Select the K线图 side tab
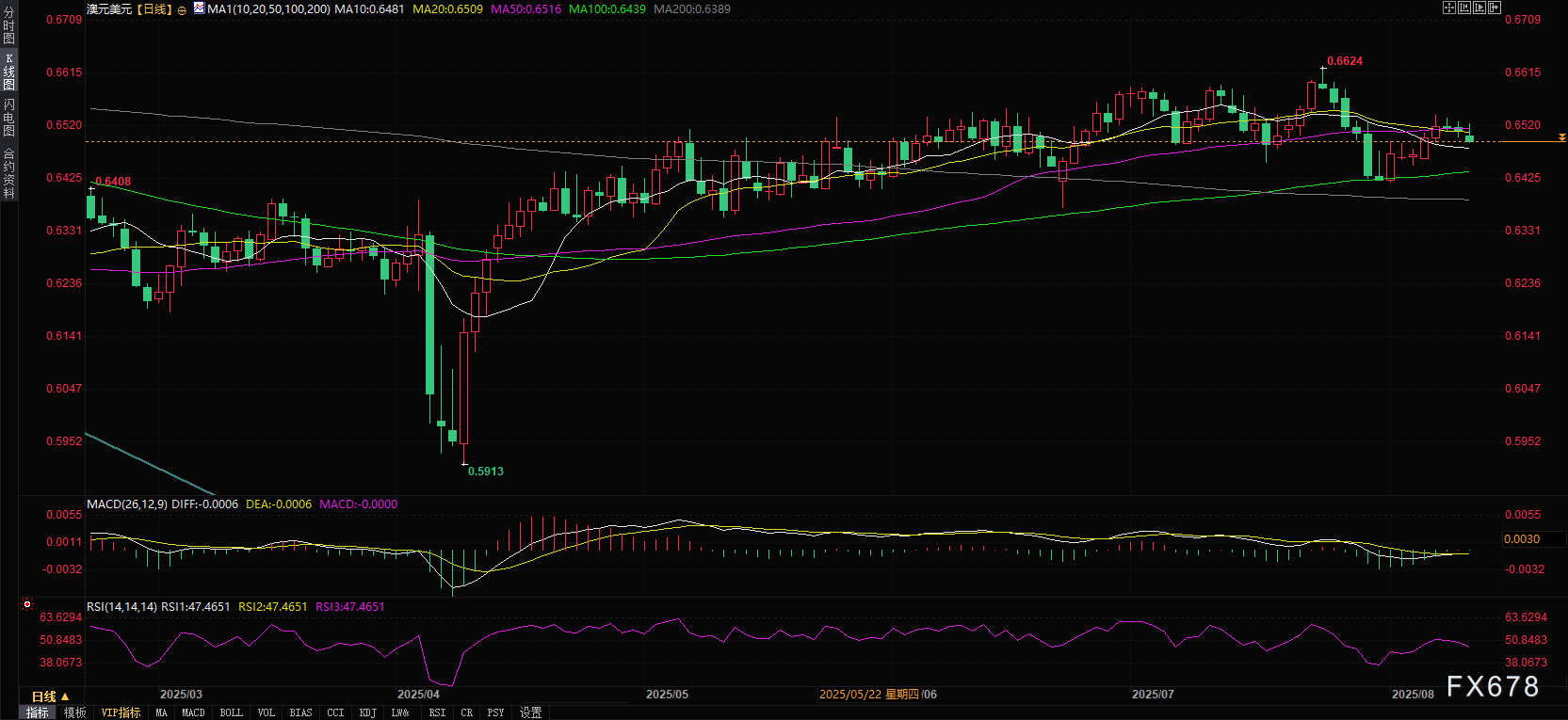This screenshot has height=720, width=1568. (8, 72)
